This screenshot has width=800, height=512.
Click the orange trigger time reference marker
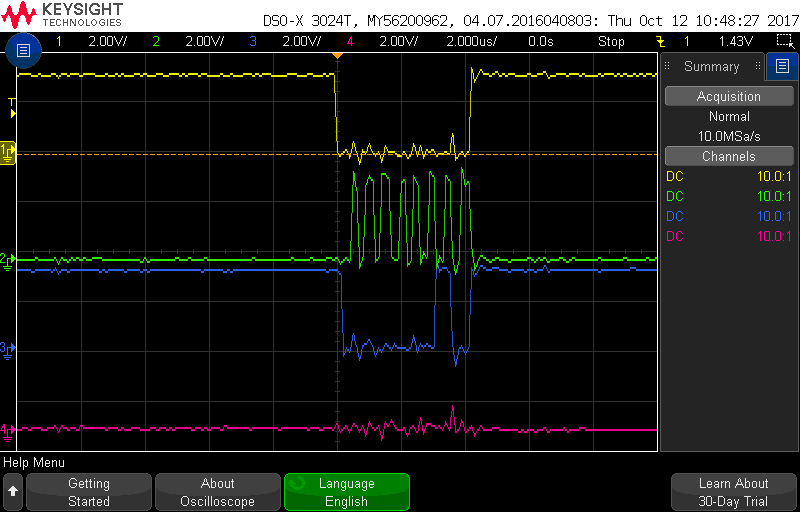tap(337, 55)
